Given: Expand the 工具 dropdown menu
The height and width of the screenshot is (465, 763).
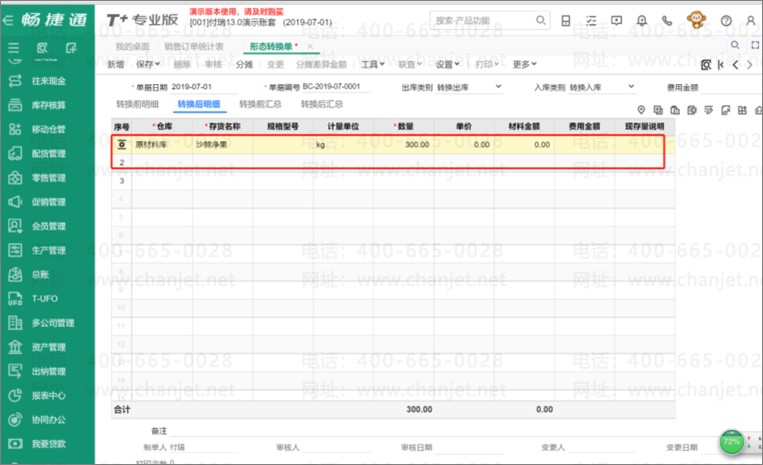Looking at the screenshot, I should coord(373,64).
